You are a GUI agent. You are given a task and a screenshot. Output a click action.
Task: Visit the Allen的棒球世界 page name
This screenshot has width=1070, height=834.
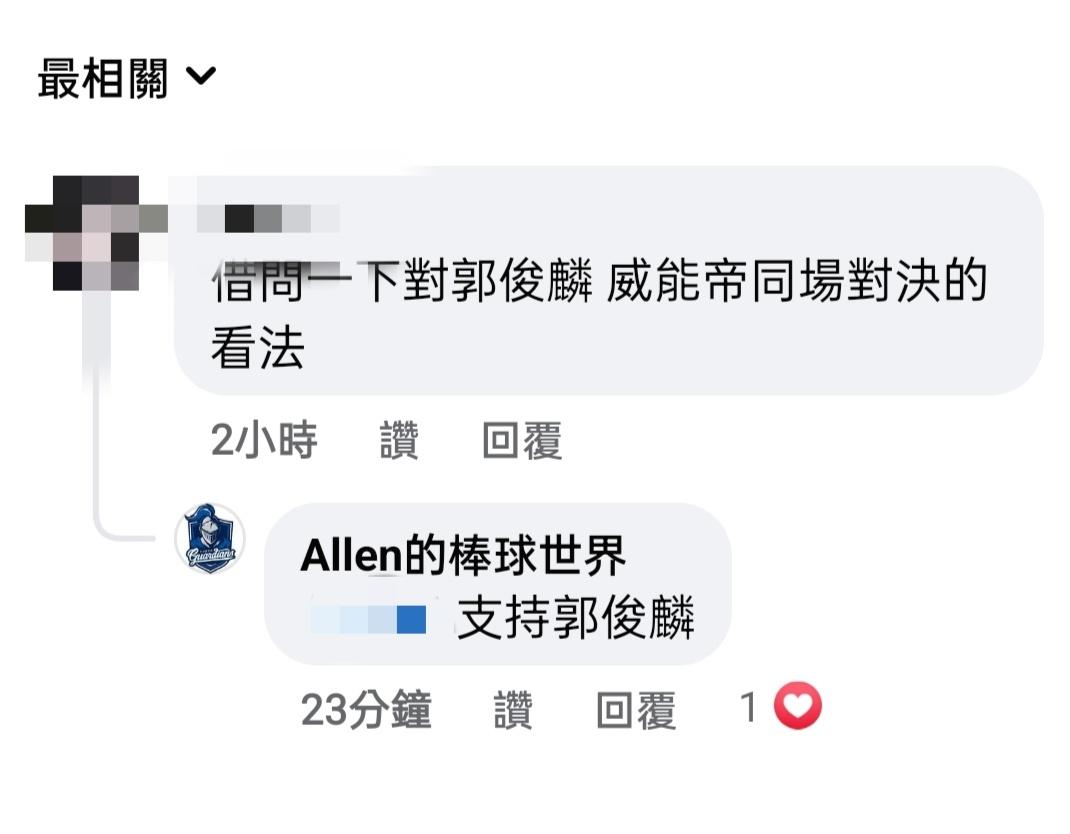(x=463, y=555)
